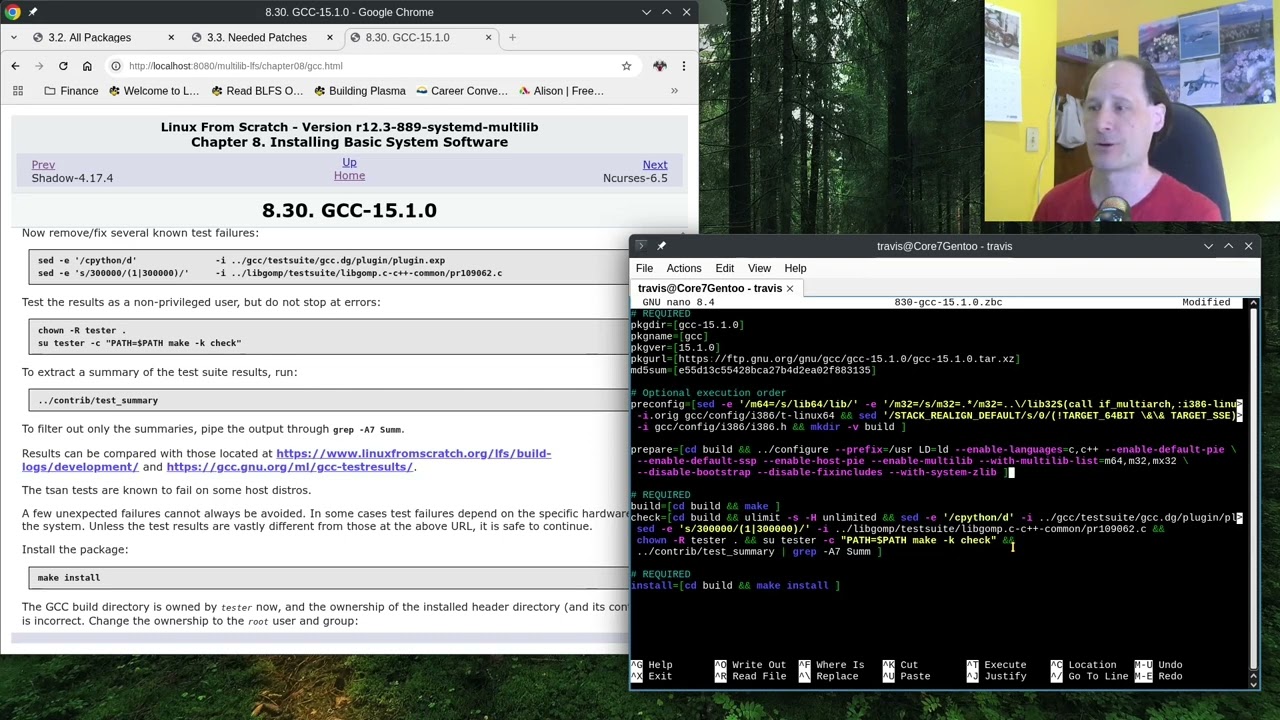Open the extension icon beside the bookmark star

(x=659, y=66)
